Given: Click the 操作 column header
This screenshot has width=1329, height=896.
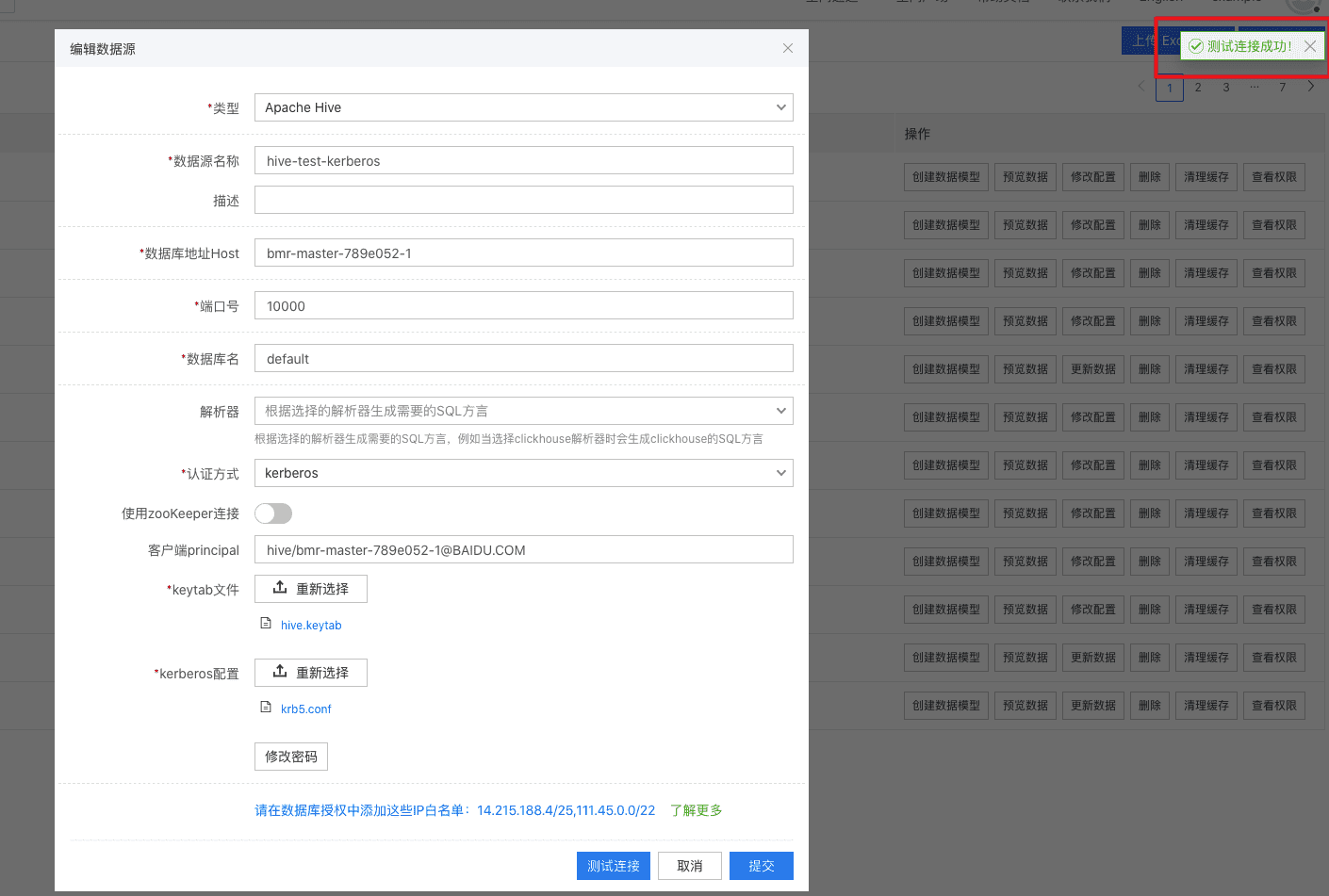Looking at the screenshot, I should (x=917, y=134).
